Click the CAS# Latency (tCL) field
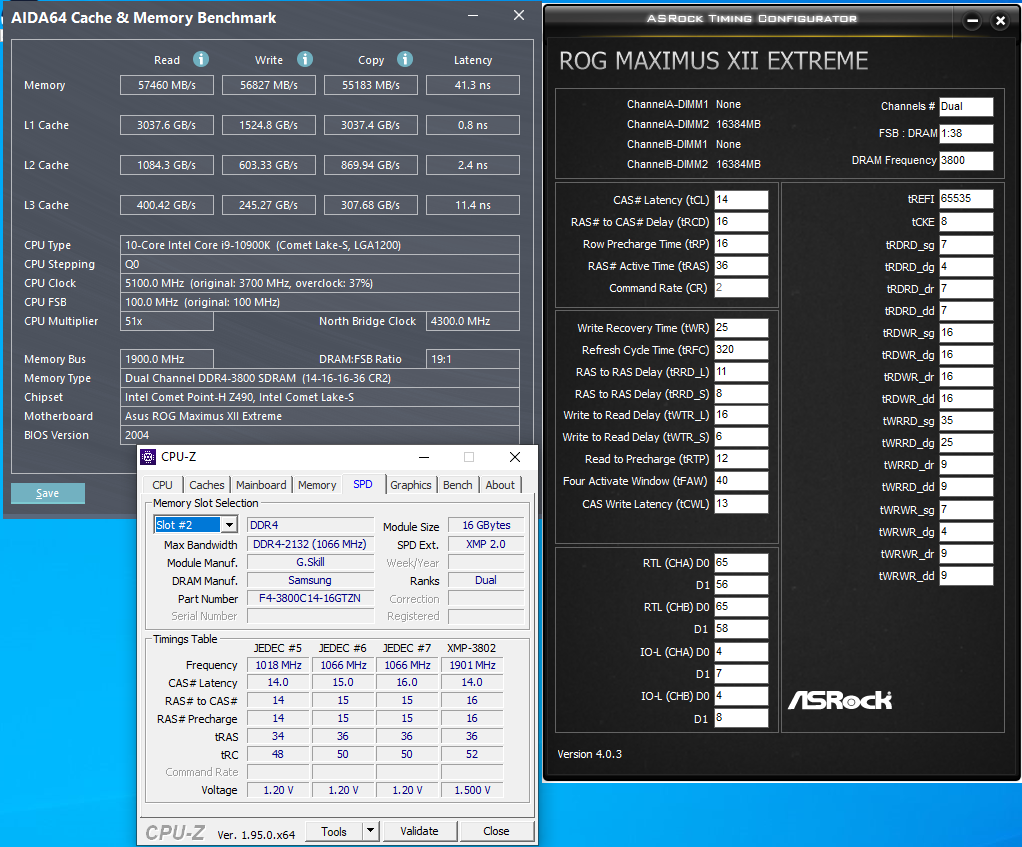This screenshot has width=1022, height=847. pyautogui.click(x=741, y=200)
